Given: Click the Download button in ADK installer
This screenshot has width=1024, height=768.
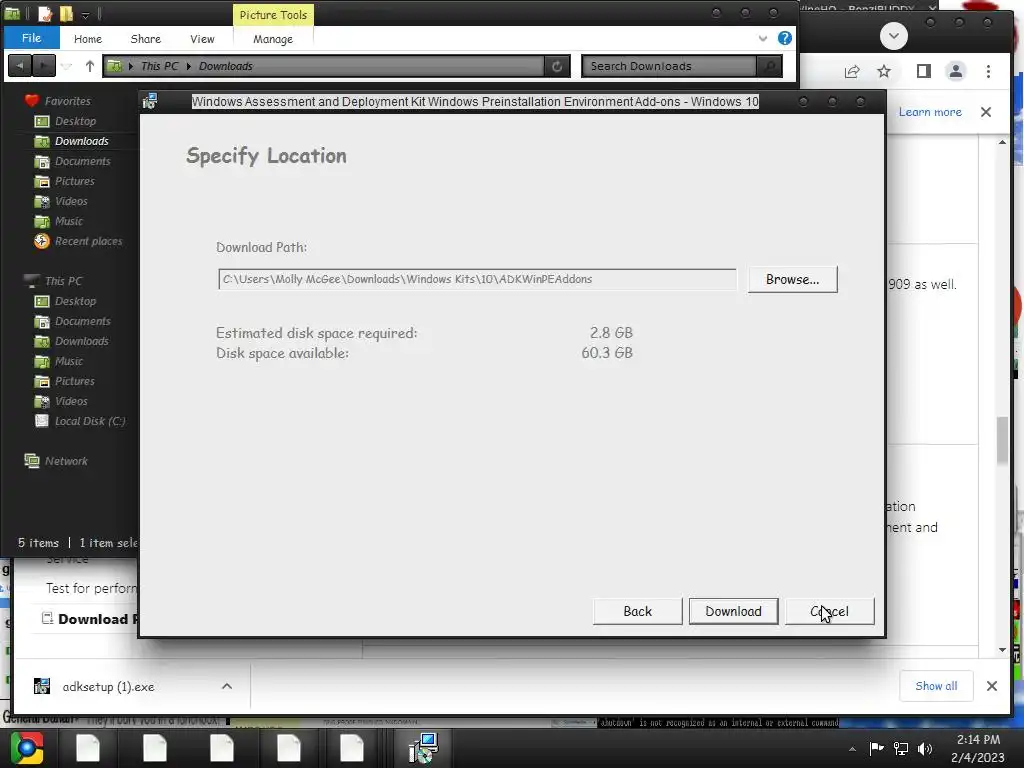Looking at the screenshot, I should 733,611.
